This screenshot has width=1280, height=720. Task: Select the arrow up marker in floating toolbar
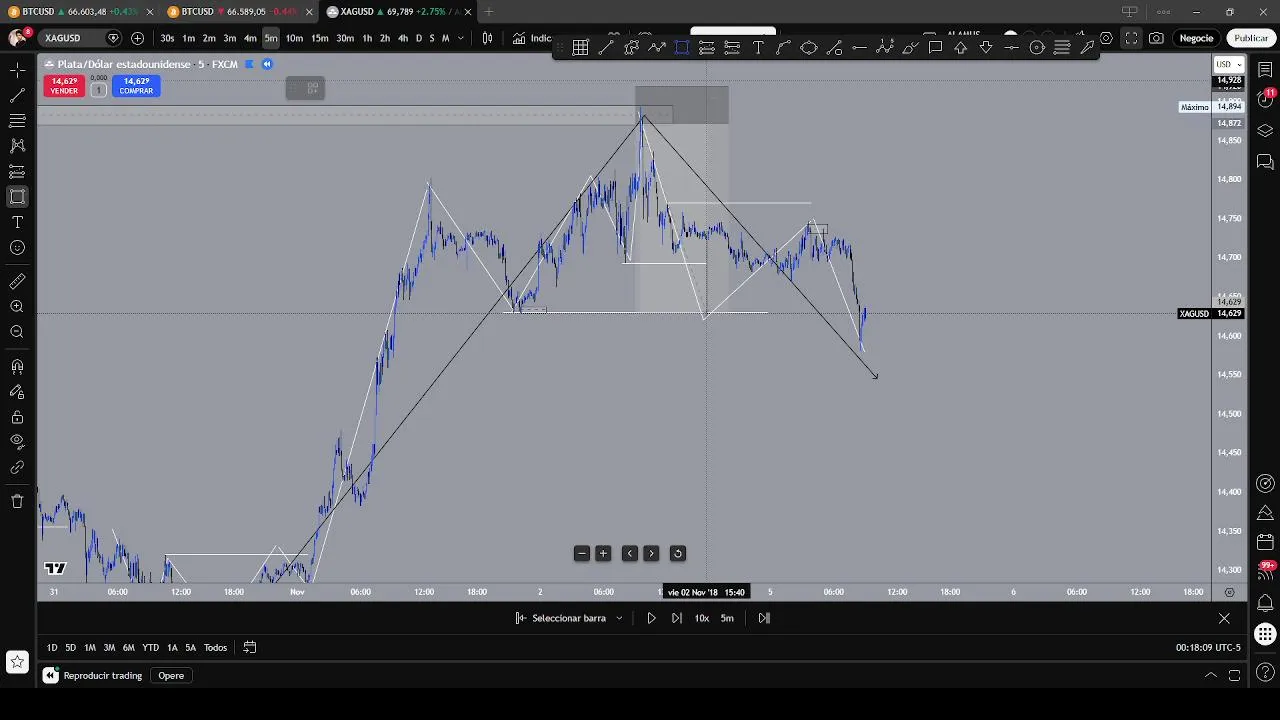[960, 47]
